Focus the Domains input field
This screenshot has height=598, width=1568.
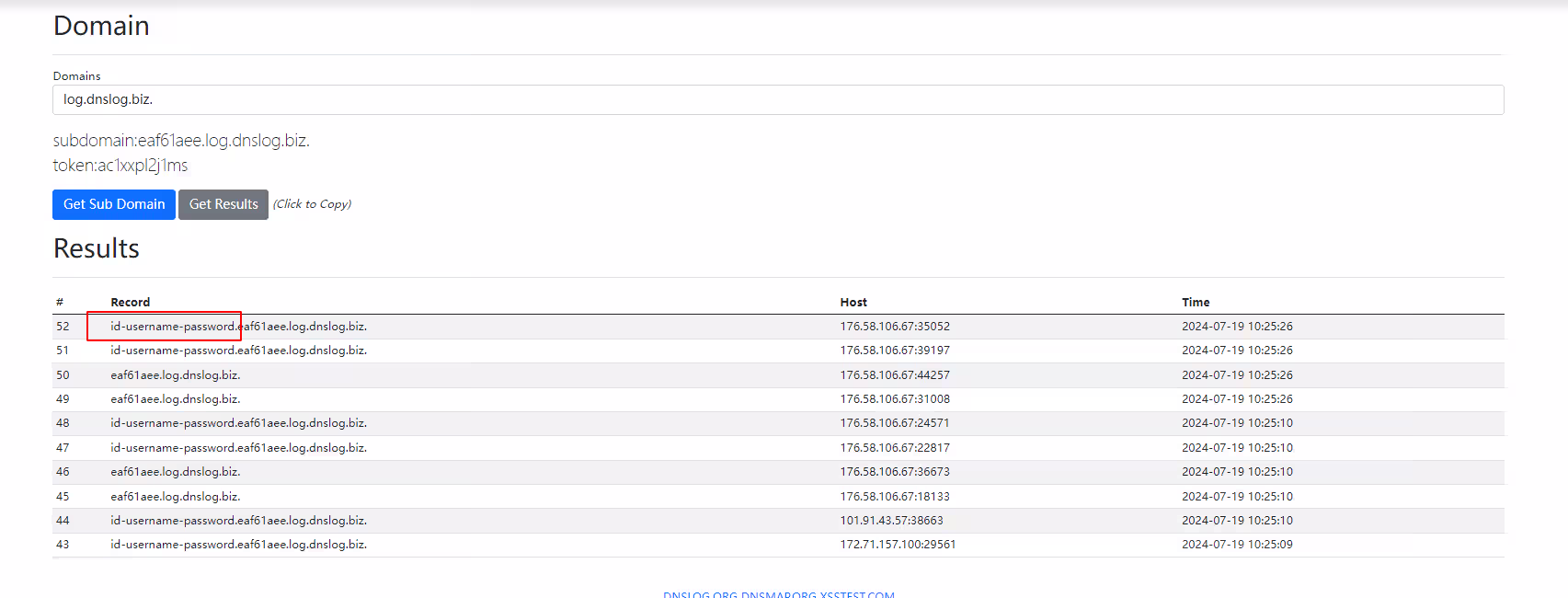tap(777, 99)
